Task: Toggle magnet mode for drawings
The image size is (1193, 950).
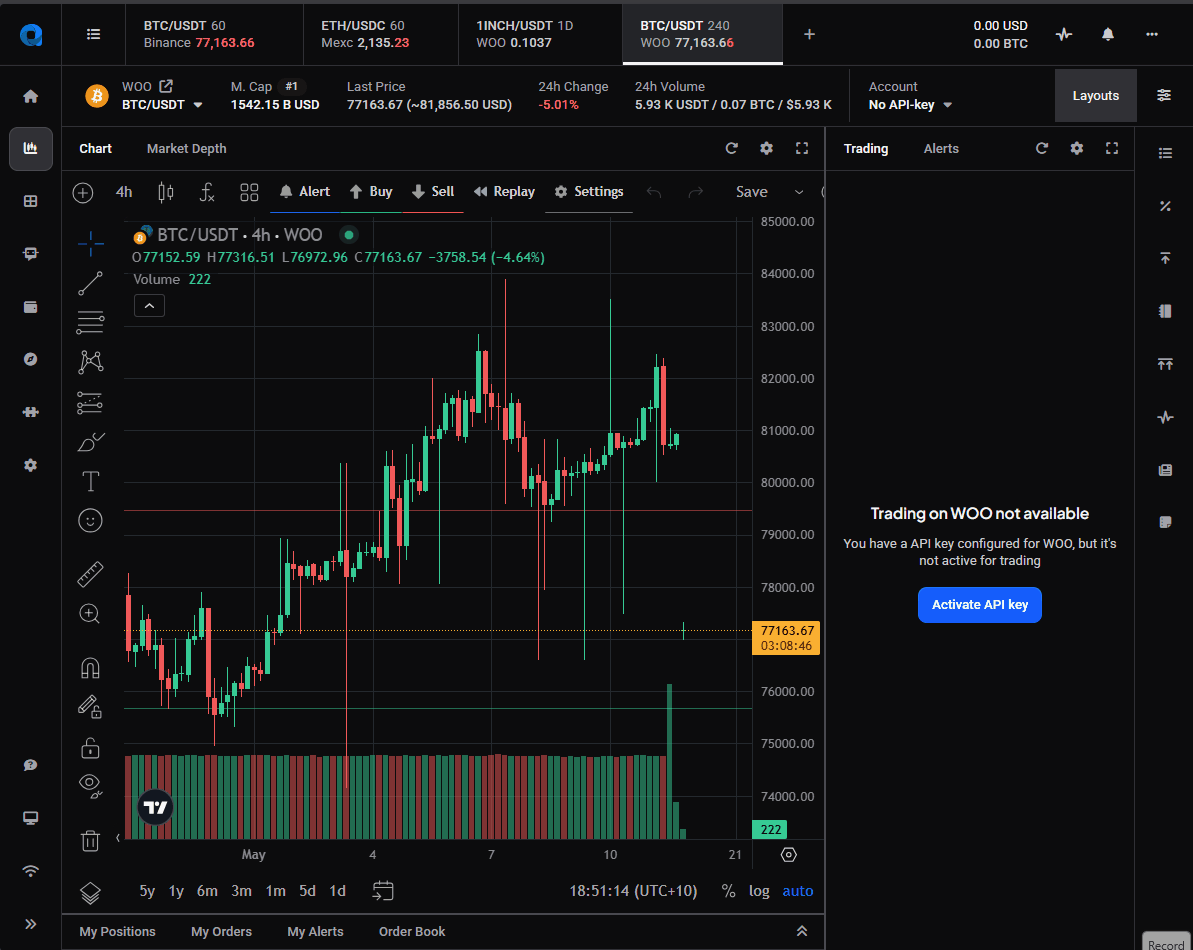Action: [x=90, y=668]
